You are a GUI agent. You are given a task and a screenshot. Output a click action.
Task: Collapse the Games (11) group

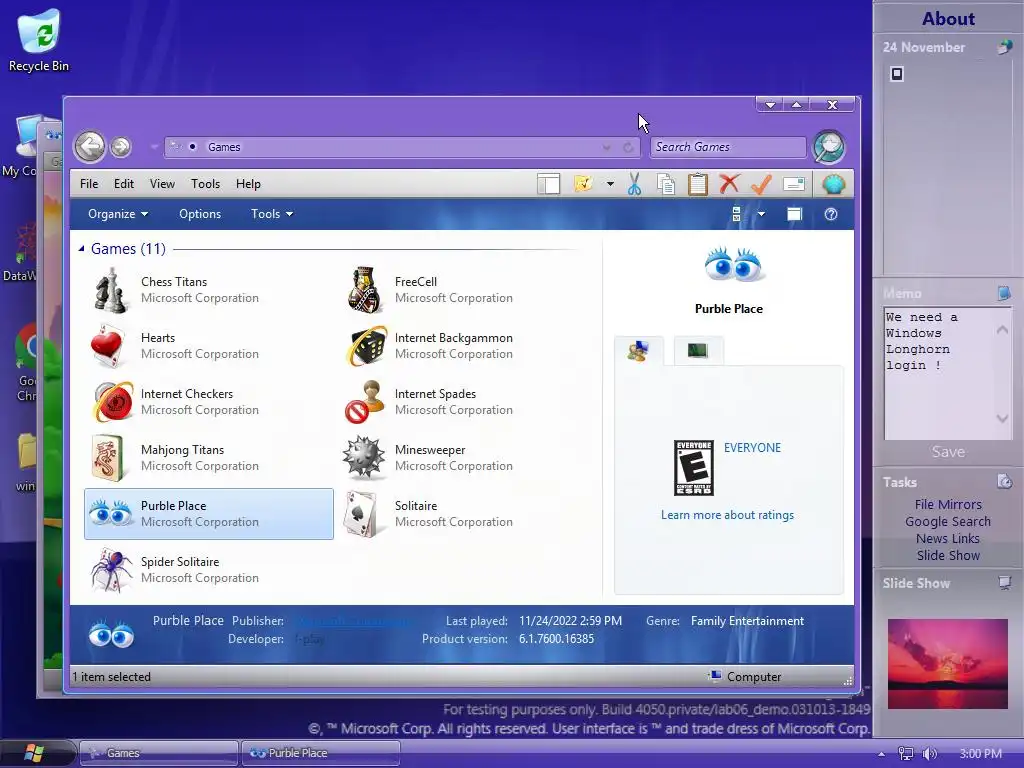pos(81,249)
